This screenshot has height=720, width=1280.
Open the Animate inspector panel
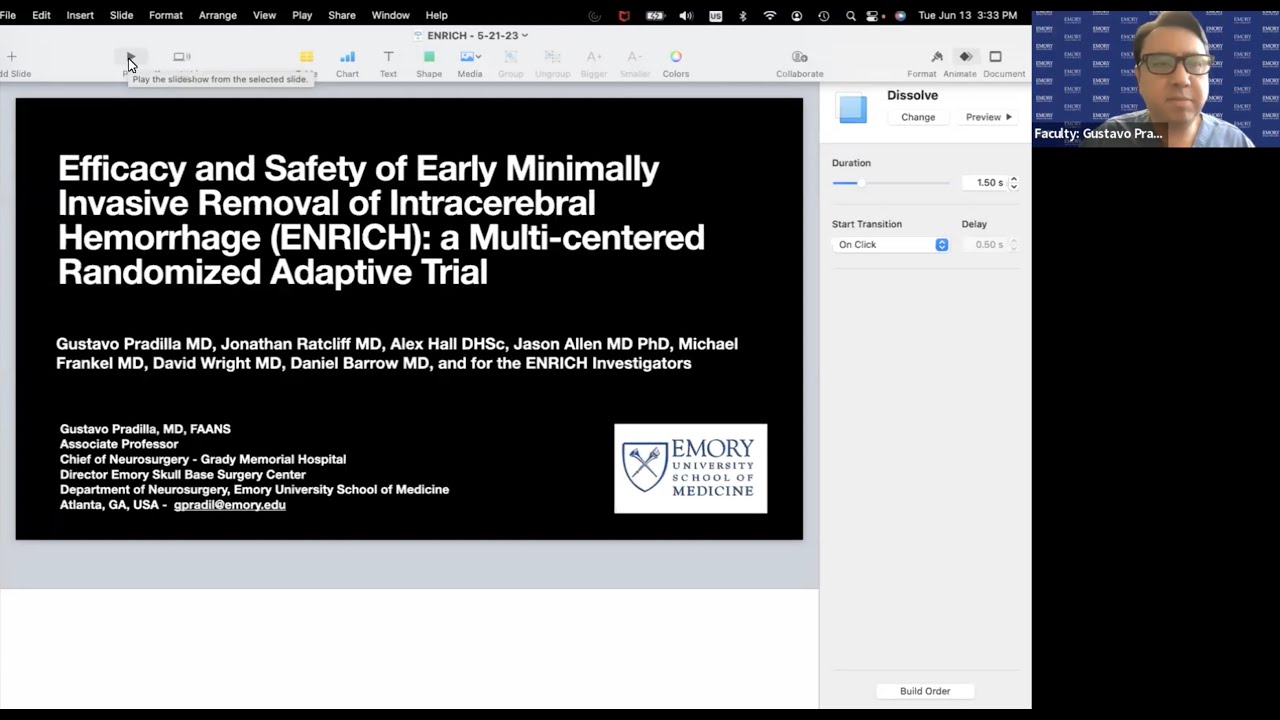point(965,57)
